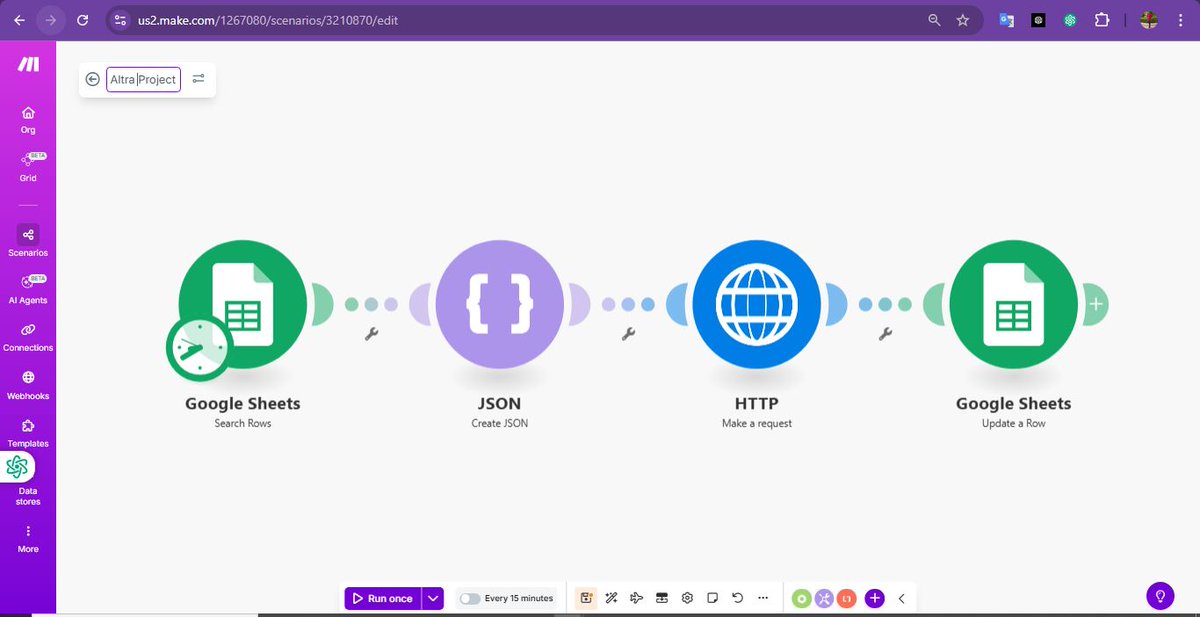The height and width of the screenshot is (617, 1200).
Task: Open the HTTP Make a request module
Action: coord(757,304)
